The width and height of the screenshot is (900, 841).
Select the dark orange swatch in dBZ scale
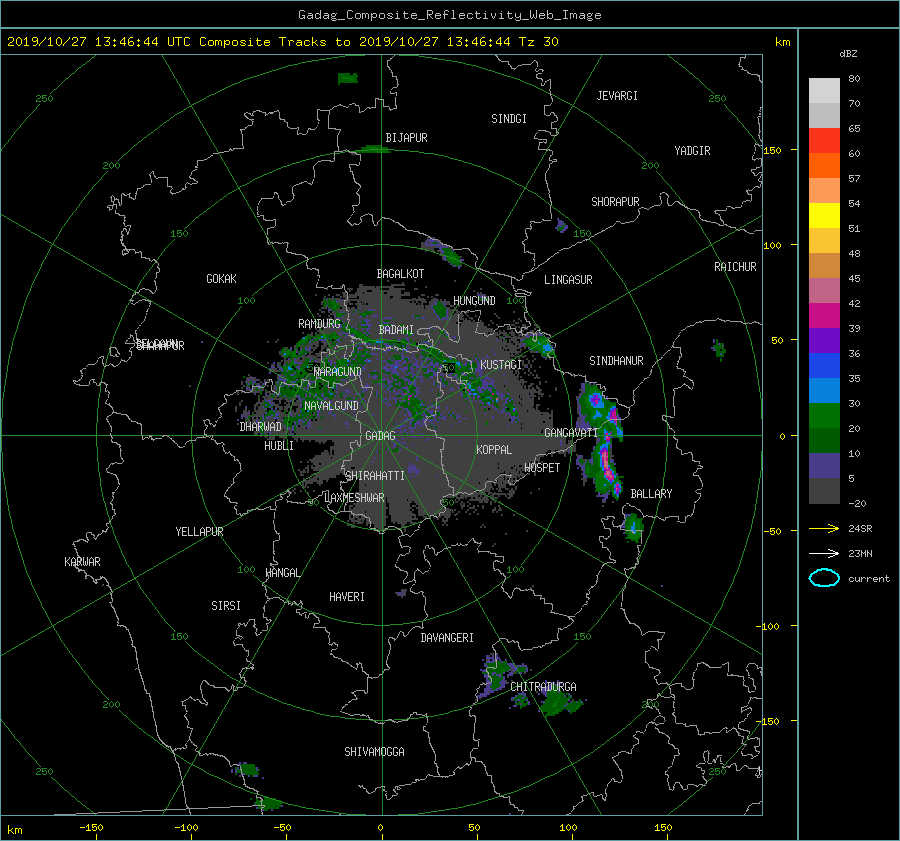(824, 165)
